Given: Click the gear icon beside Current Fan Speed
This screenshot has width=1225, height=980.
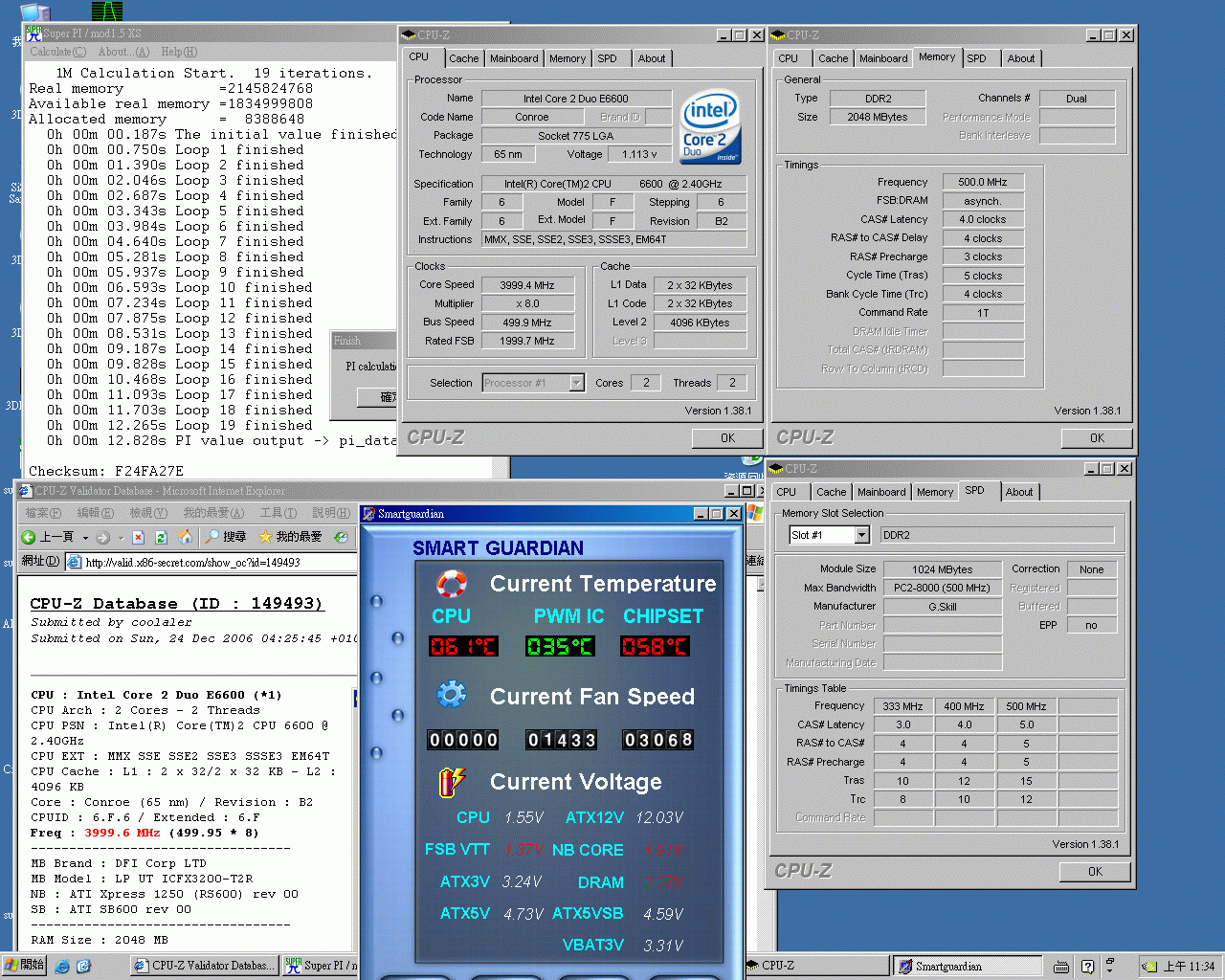Looking at the screenshot, I should tap(452, 694).
